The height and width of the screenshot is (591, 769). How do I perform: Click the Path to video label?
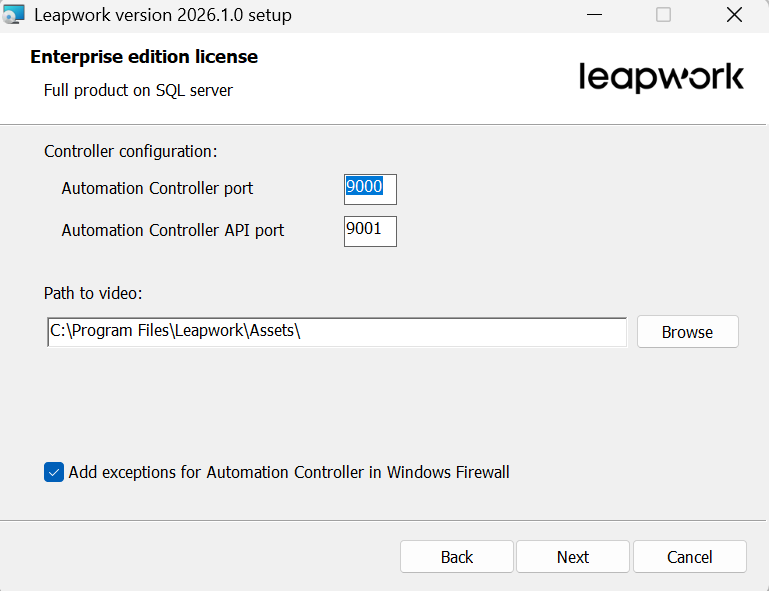click(x=93, y=293)
